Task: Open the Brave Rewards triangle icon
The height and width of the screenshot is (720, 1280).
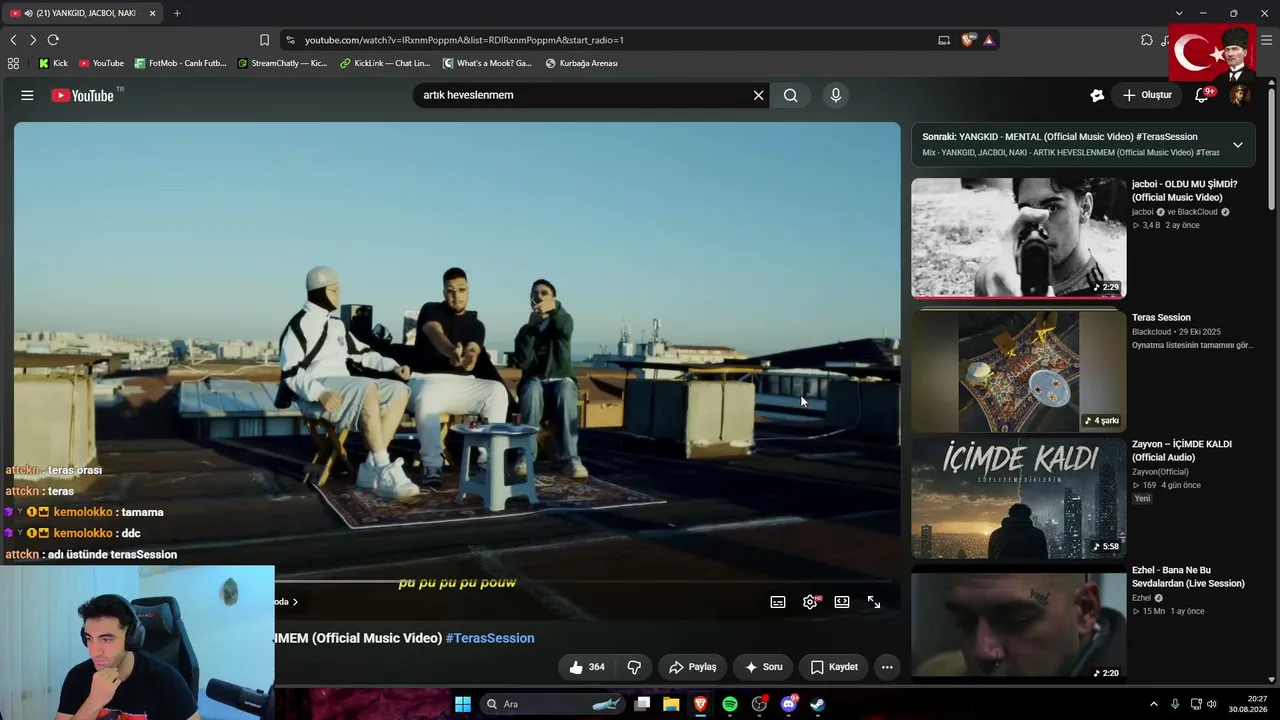Action: click(x=988, y=40)
